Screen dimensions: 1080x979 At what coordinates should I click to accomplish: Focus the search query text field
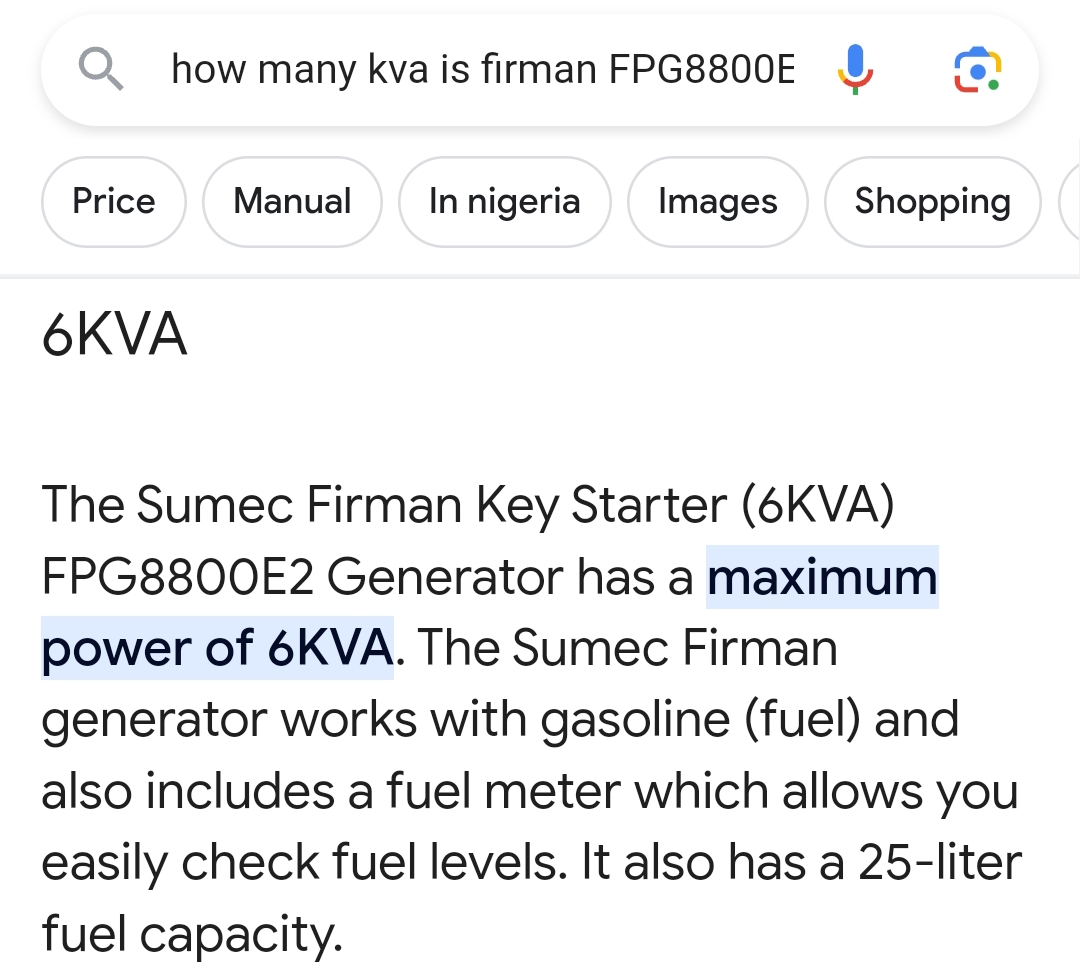coord(480,70)
